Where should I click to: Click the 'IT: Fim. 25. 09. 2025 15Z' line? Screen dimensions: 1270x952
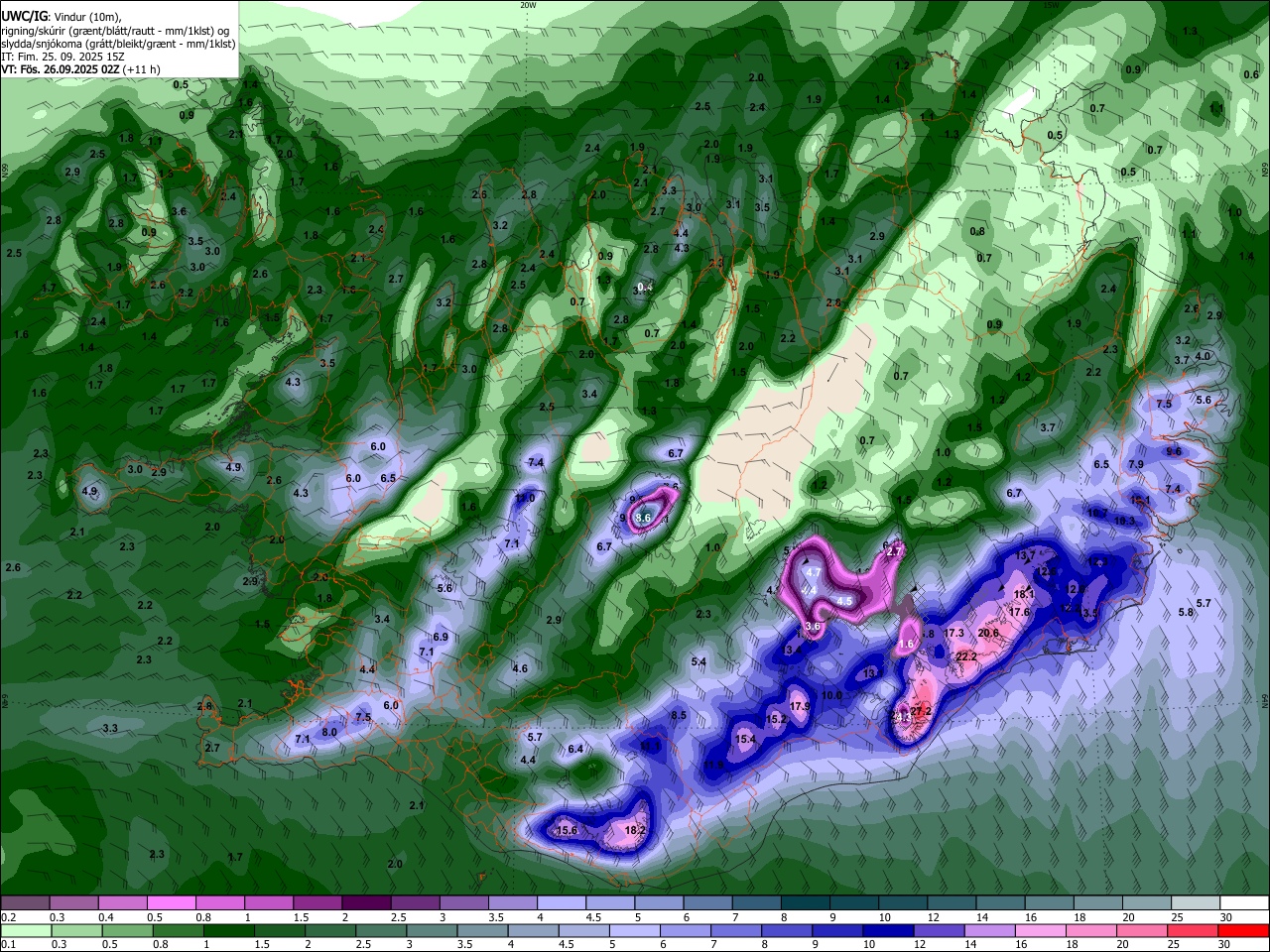click(62, 57)
